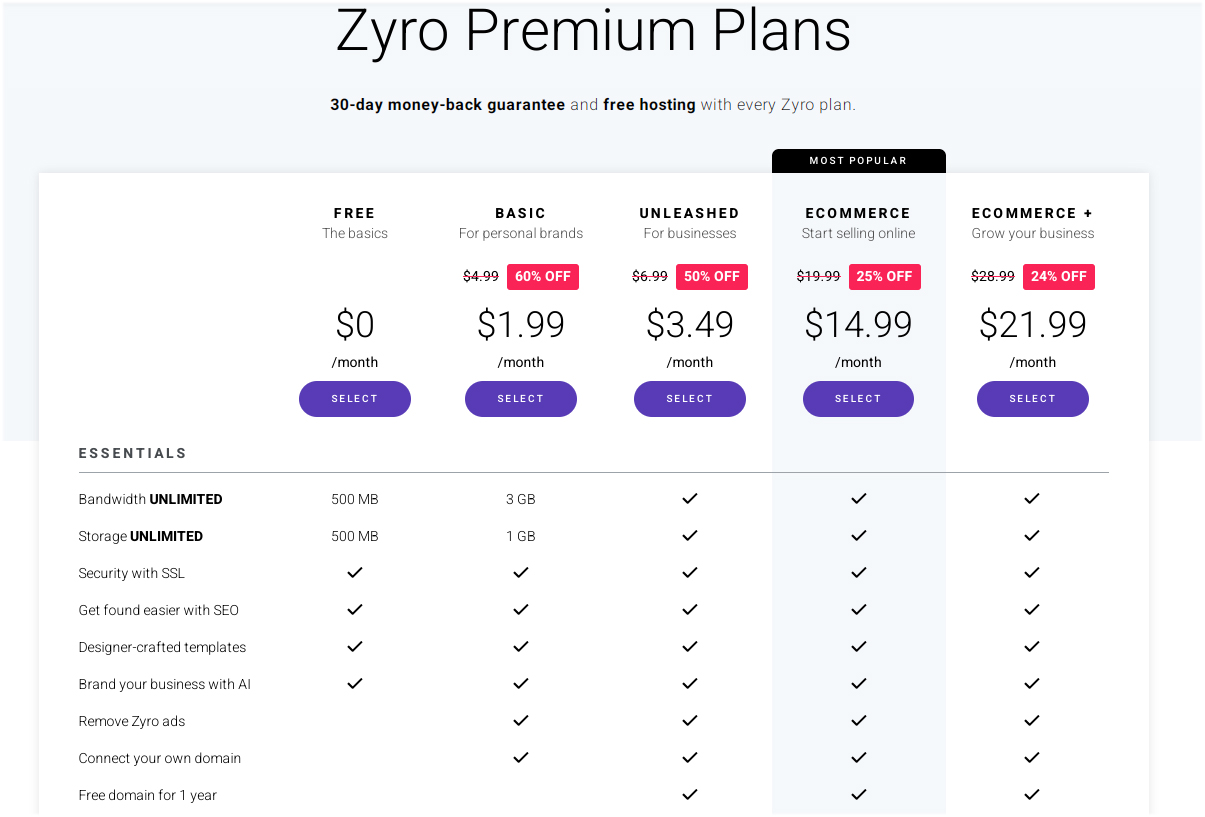Select the Unleashed plan
This screenshot has width=1205, height=817.
tap(689, 398)
